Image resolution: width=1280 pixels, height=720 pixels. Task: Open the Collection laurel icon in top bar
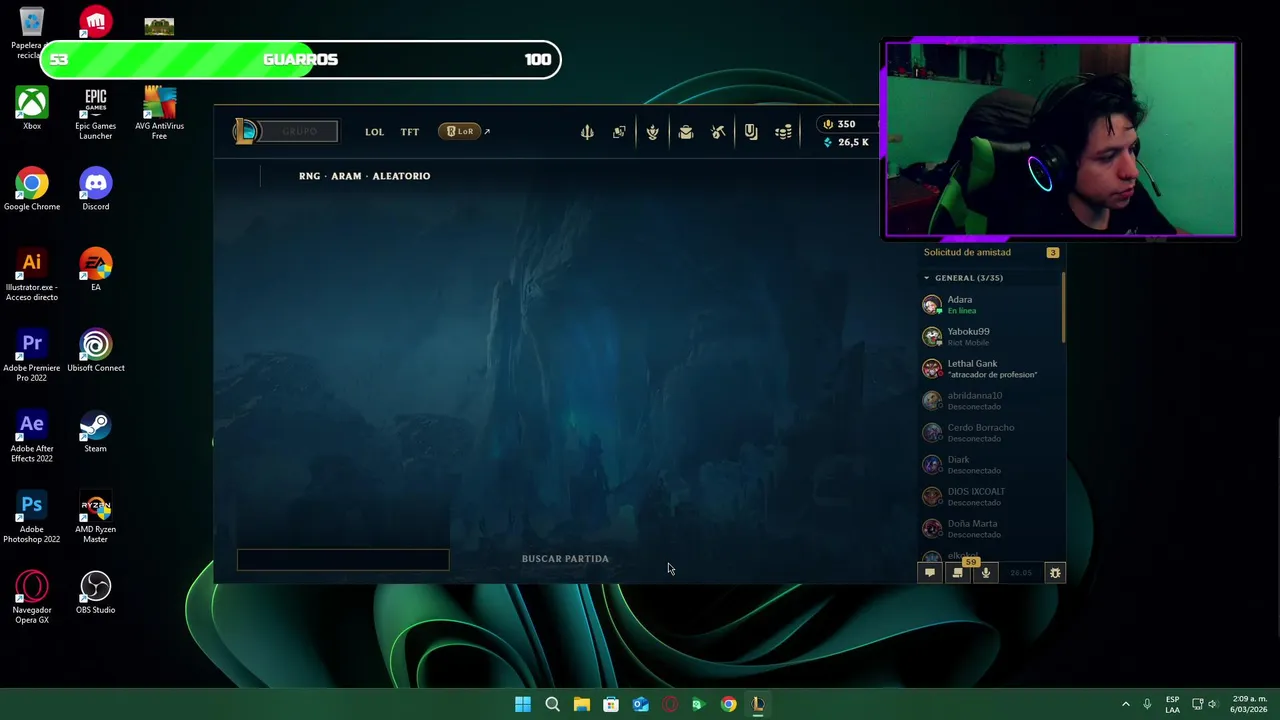tap(652, 132)
